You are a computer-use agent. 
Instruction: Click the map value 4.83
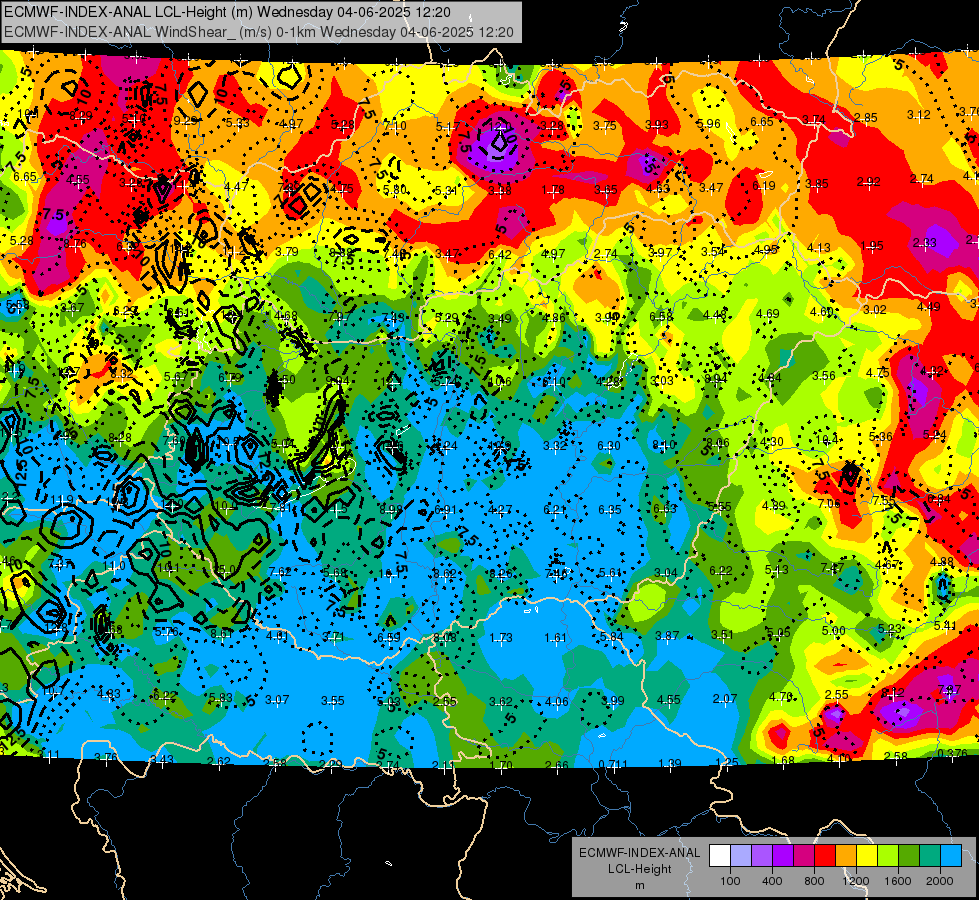pos(109,693)
